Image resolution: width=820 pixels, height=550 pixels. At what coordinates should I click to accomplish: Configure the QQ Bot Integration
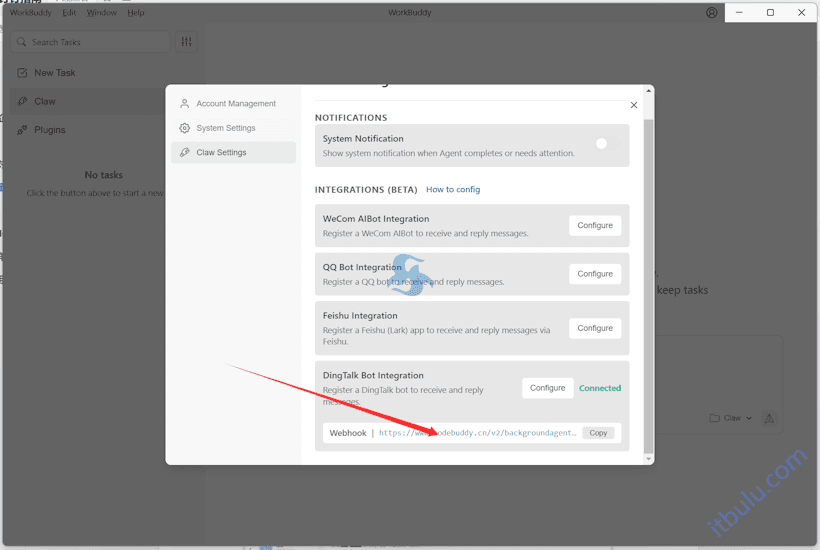click(594, 274)
